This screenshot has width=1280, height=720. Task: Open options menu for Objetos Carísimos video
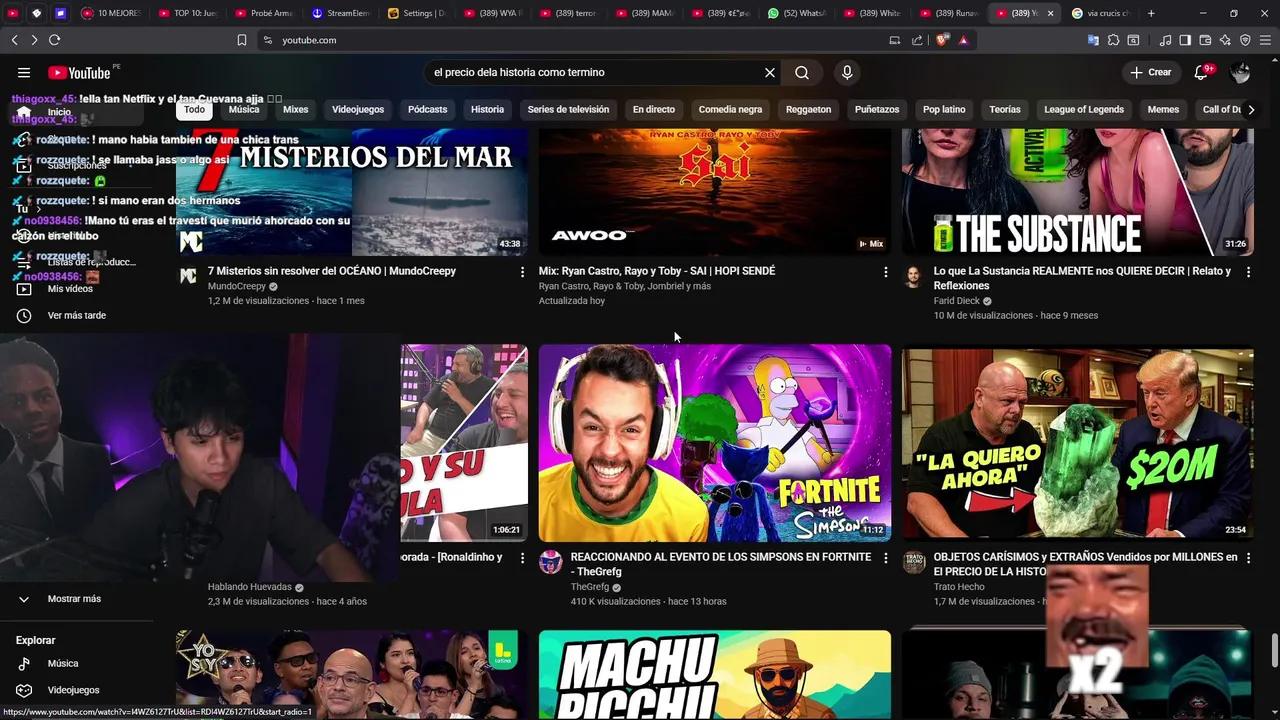[1248, 557]
